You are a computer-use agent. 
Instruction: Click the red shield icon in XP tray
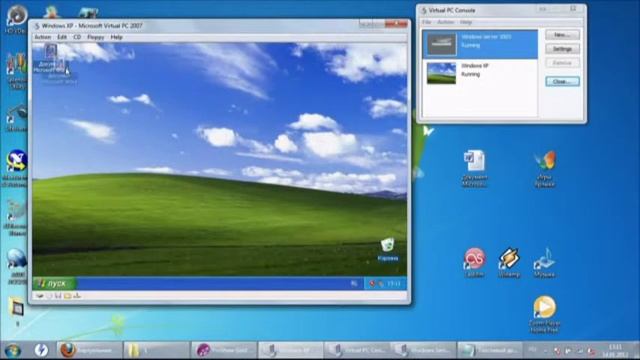point(372,284)
